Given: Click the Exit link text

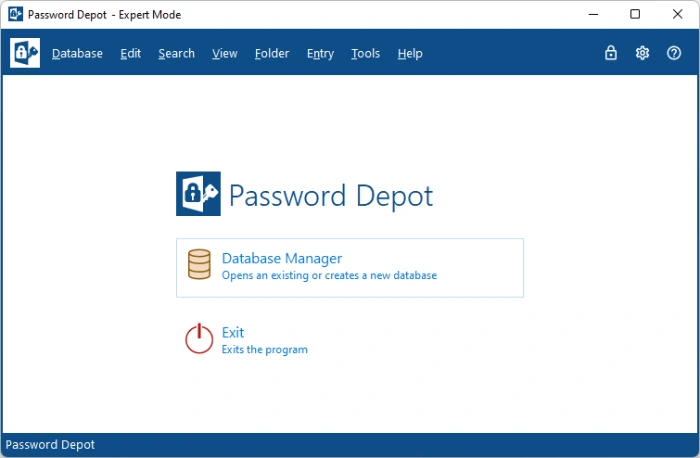Looking at the screenshot, I should 233,333.
